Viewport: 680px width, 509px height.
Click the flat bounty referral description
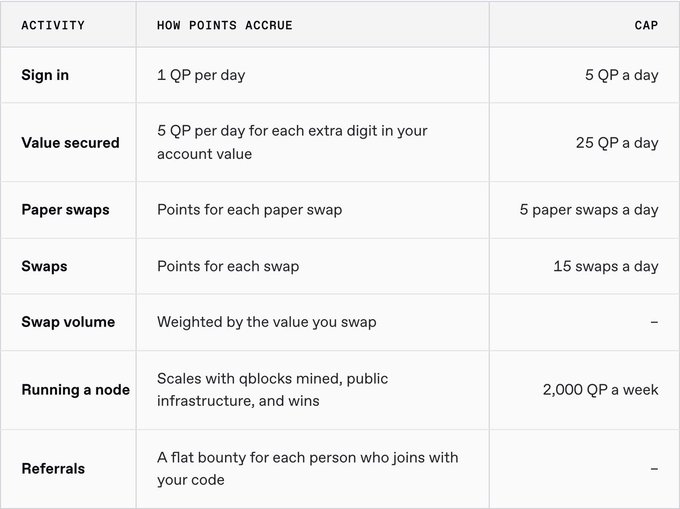307,469
